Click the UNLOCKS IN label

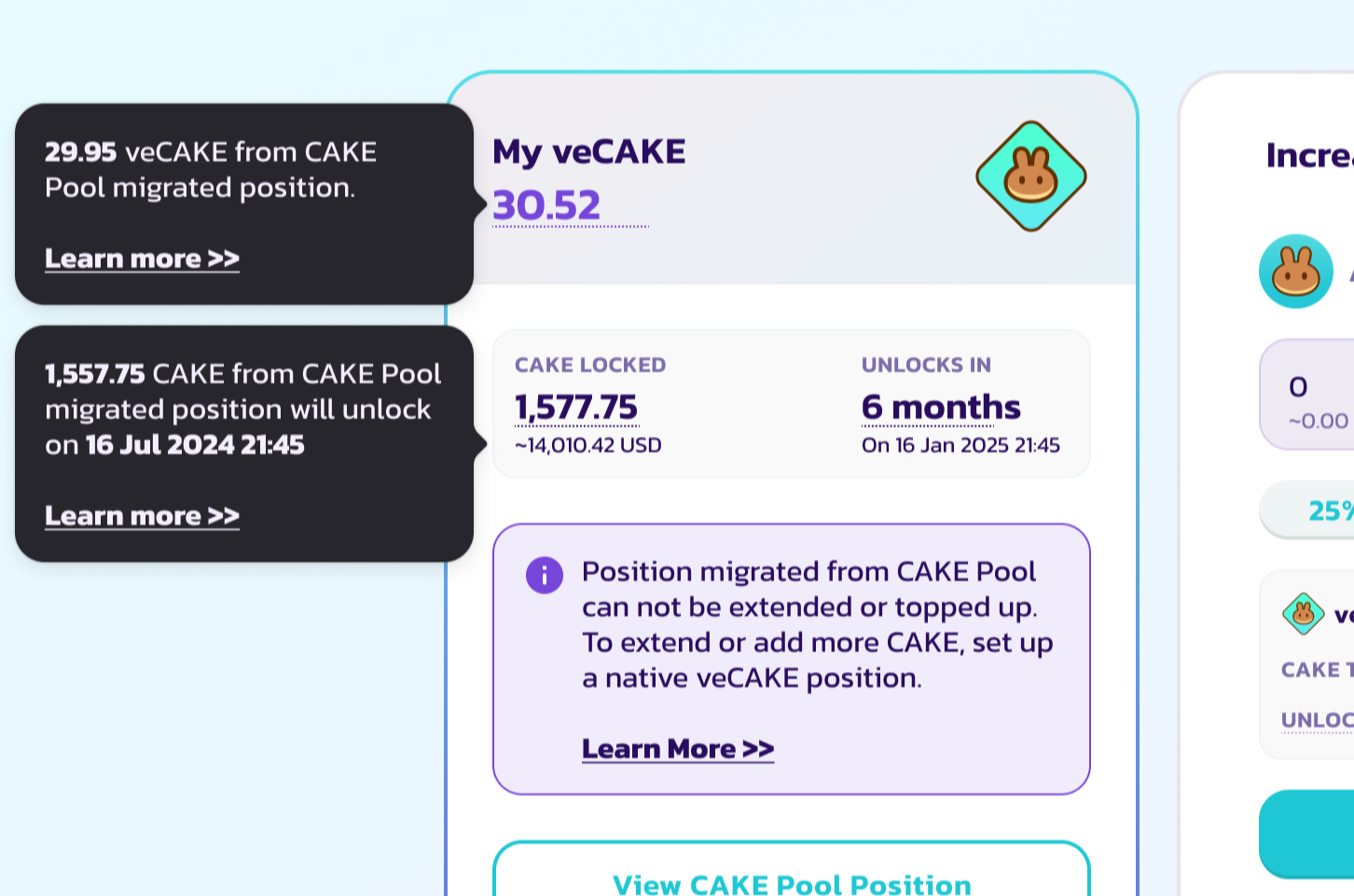tap(926, 365)
